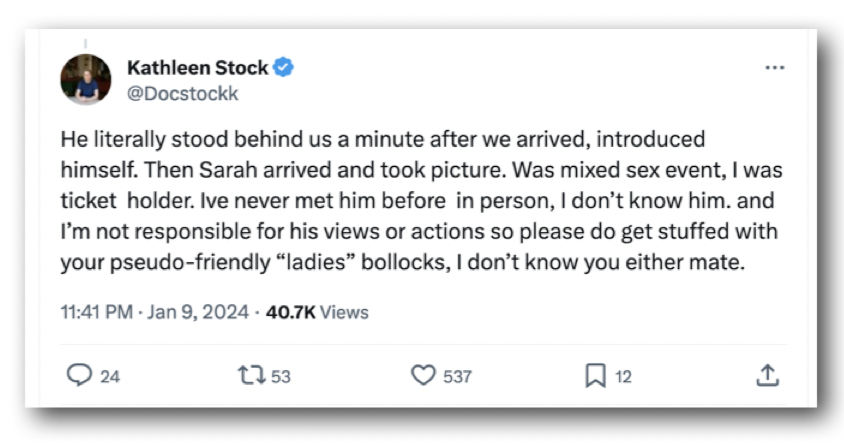844x448 pixels.
Task: Click the 24 replies count
Action: point(110,376)
